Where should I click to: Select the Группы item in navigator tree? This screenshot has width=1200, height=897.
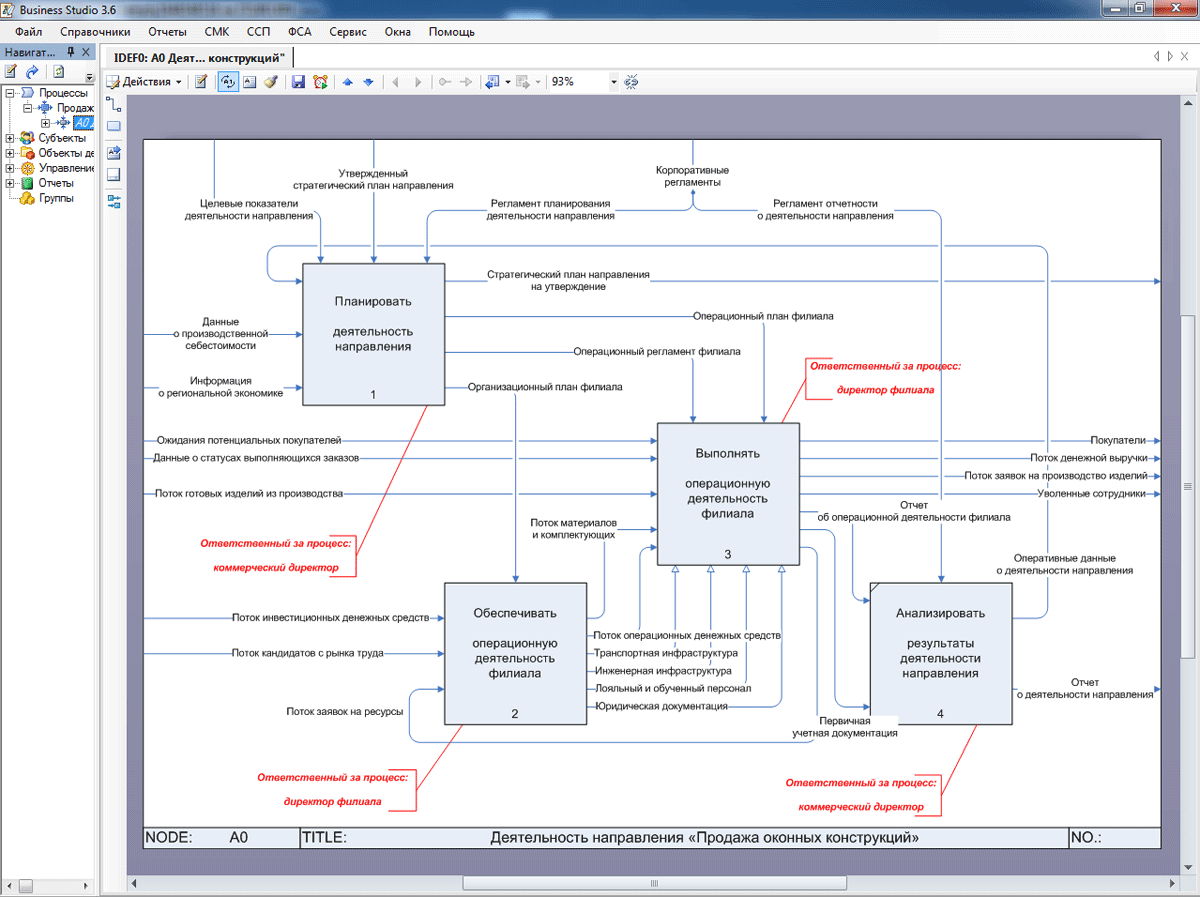pyautogui.click(x=55, y=198)
